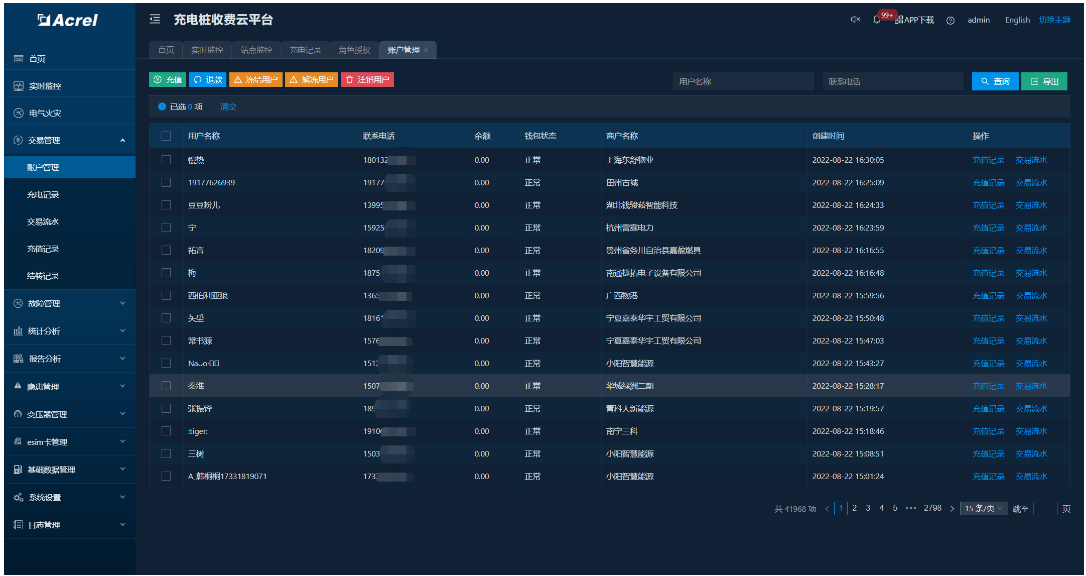
Task: Focus the 用户名称 search field
Action: 743,82
